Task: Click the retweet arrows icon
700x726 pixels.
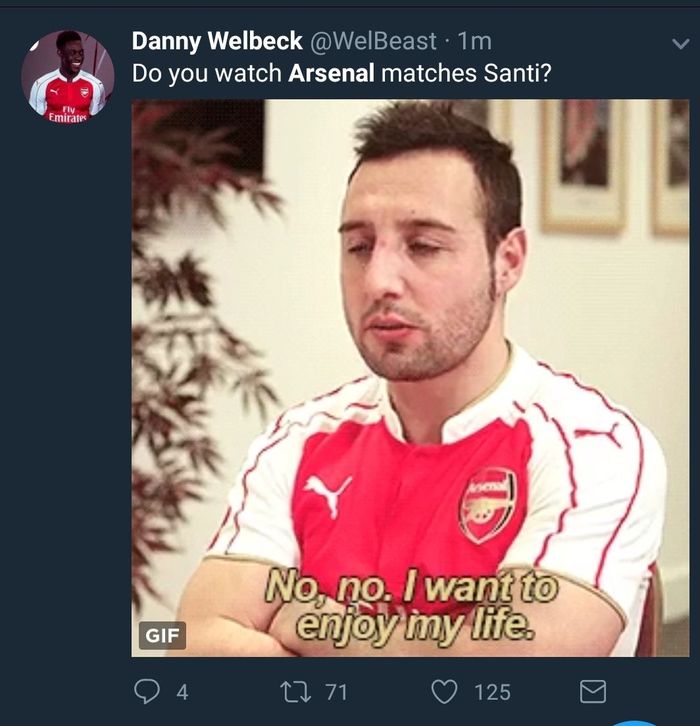Action: (x=296, y=693)
